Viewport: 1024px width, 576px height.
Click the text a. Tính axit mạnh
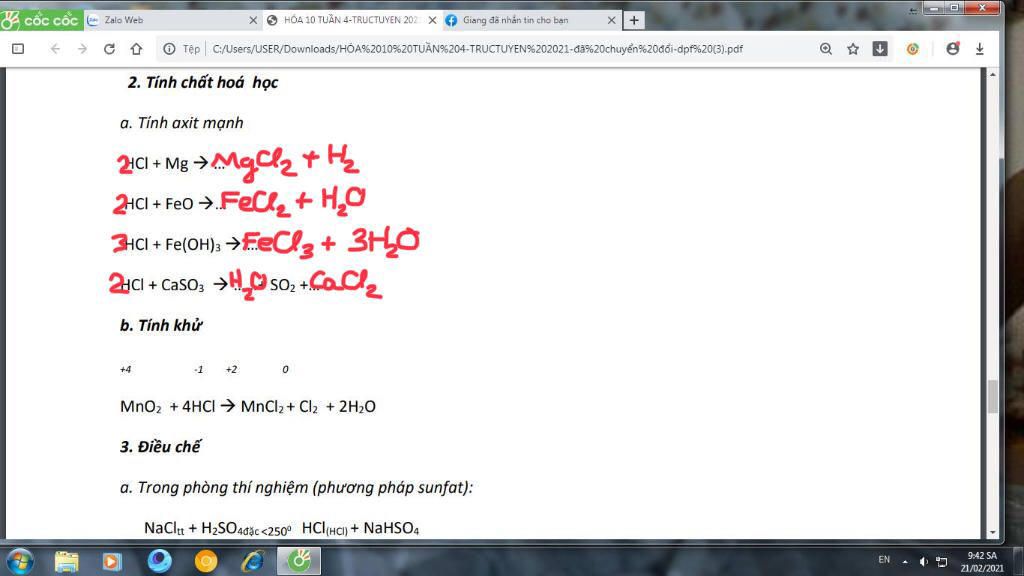pos(182,123)
